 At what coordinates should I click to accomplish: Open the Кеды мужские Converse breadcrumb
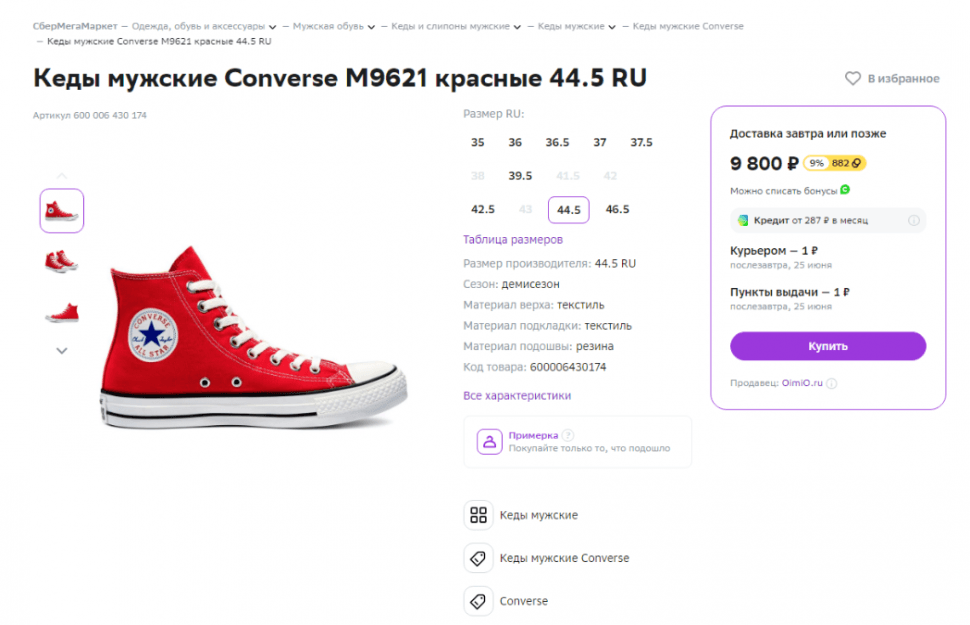point(688,26)
